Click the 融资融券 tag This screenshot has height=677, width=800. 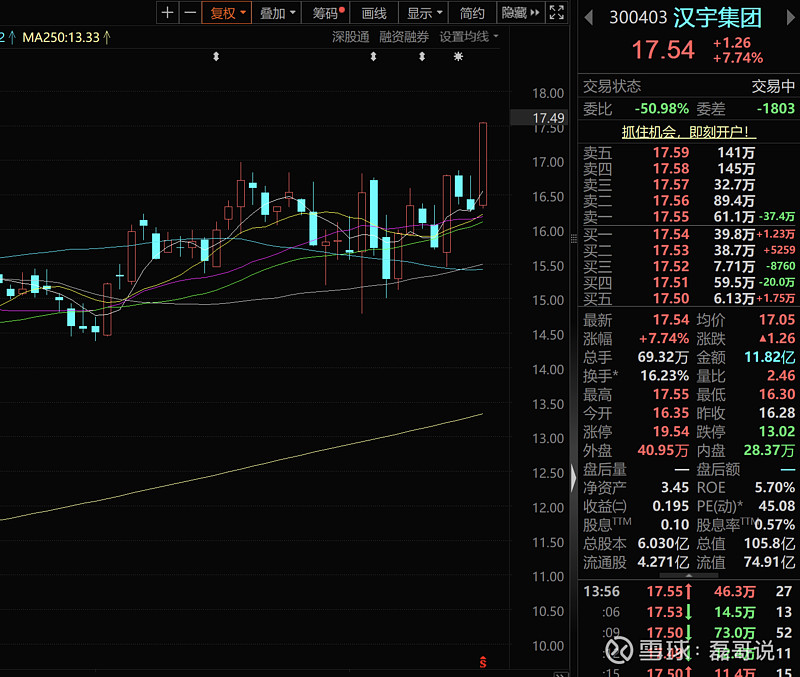[x=404, y=37]
